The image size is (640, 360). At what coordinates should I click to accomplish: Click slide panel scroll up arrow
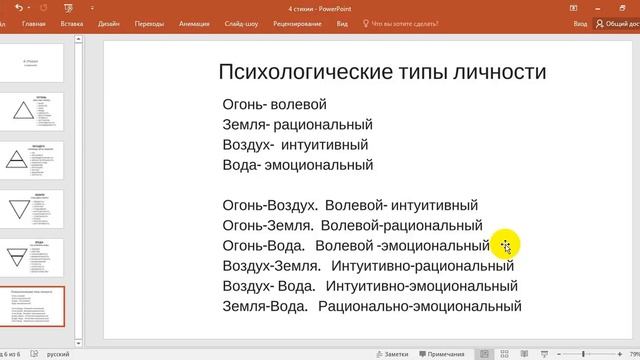tap(78, 39)
